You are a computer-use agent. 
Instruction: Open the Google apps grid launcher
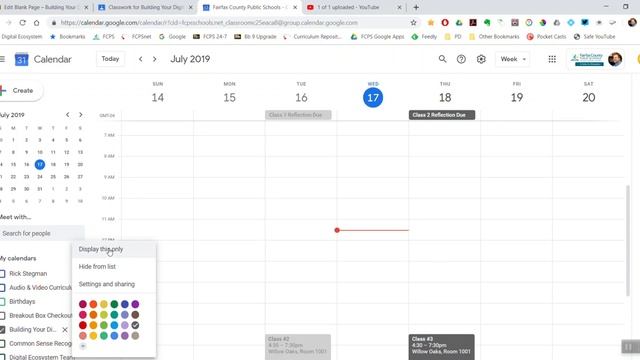552,59
